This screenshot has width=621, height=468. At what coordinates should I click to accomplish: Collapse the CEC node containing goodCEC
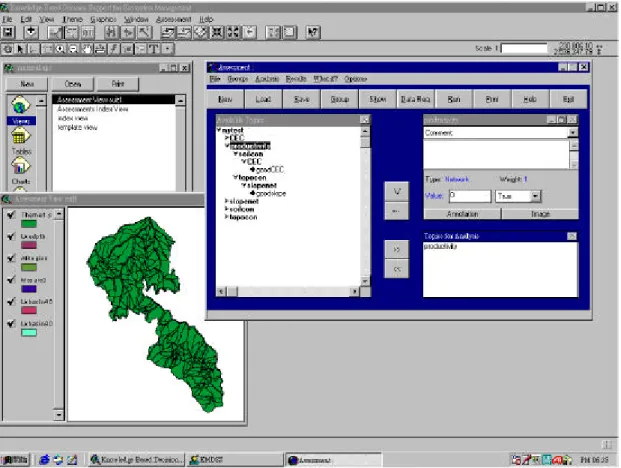point(244,162)
